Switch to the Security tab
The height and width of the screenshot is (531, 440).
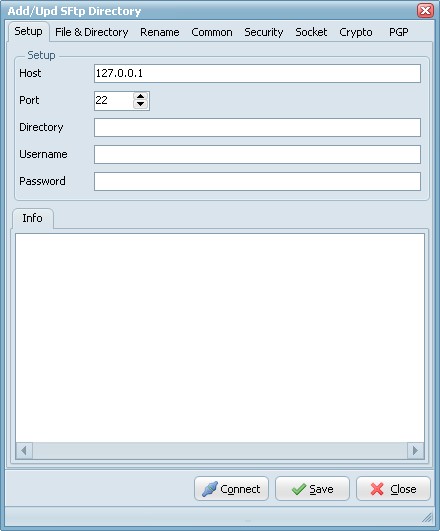(x=264, y=32)
